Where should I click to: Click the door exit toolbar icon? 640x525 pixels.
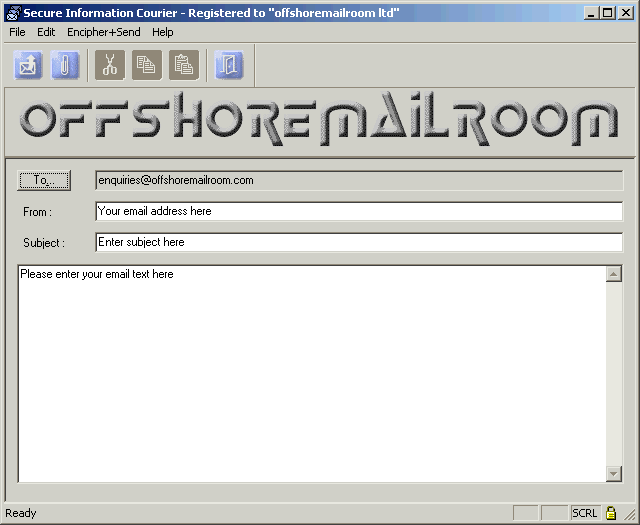[x=229, y=65]
